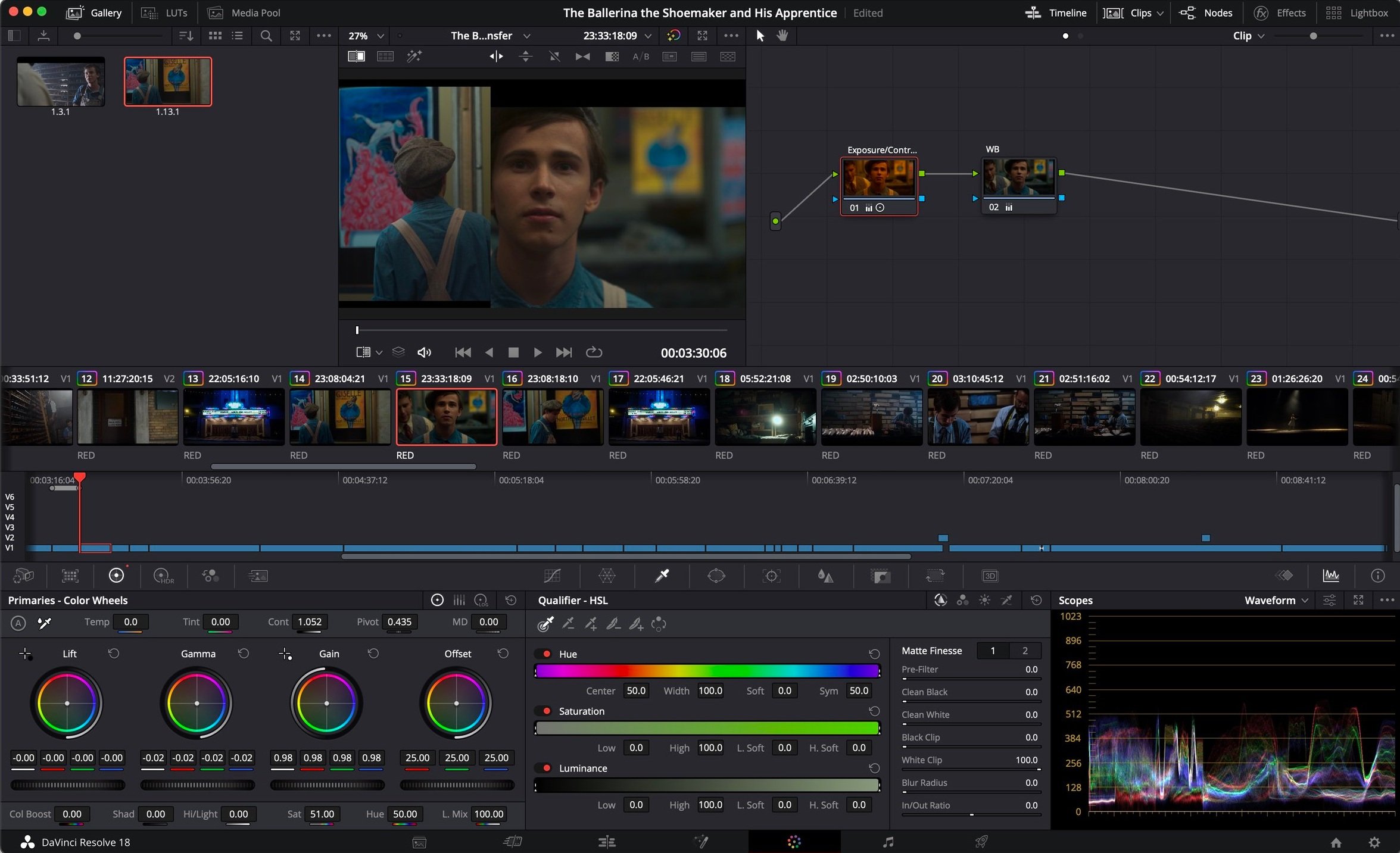Open the Edit page

pos(607,842)
